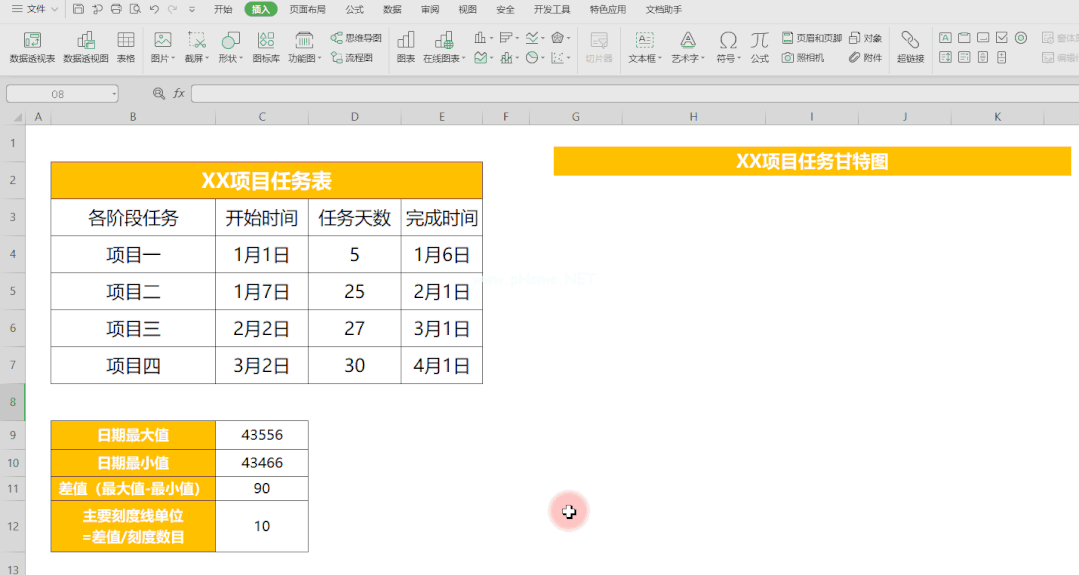Viewport: 1079px width, 575px height.
Task: Select cell with value 43466
Action: coord(261,463)
